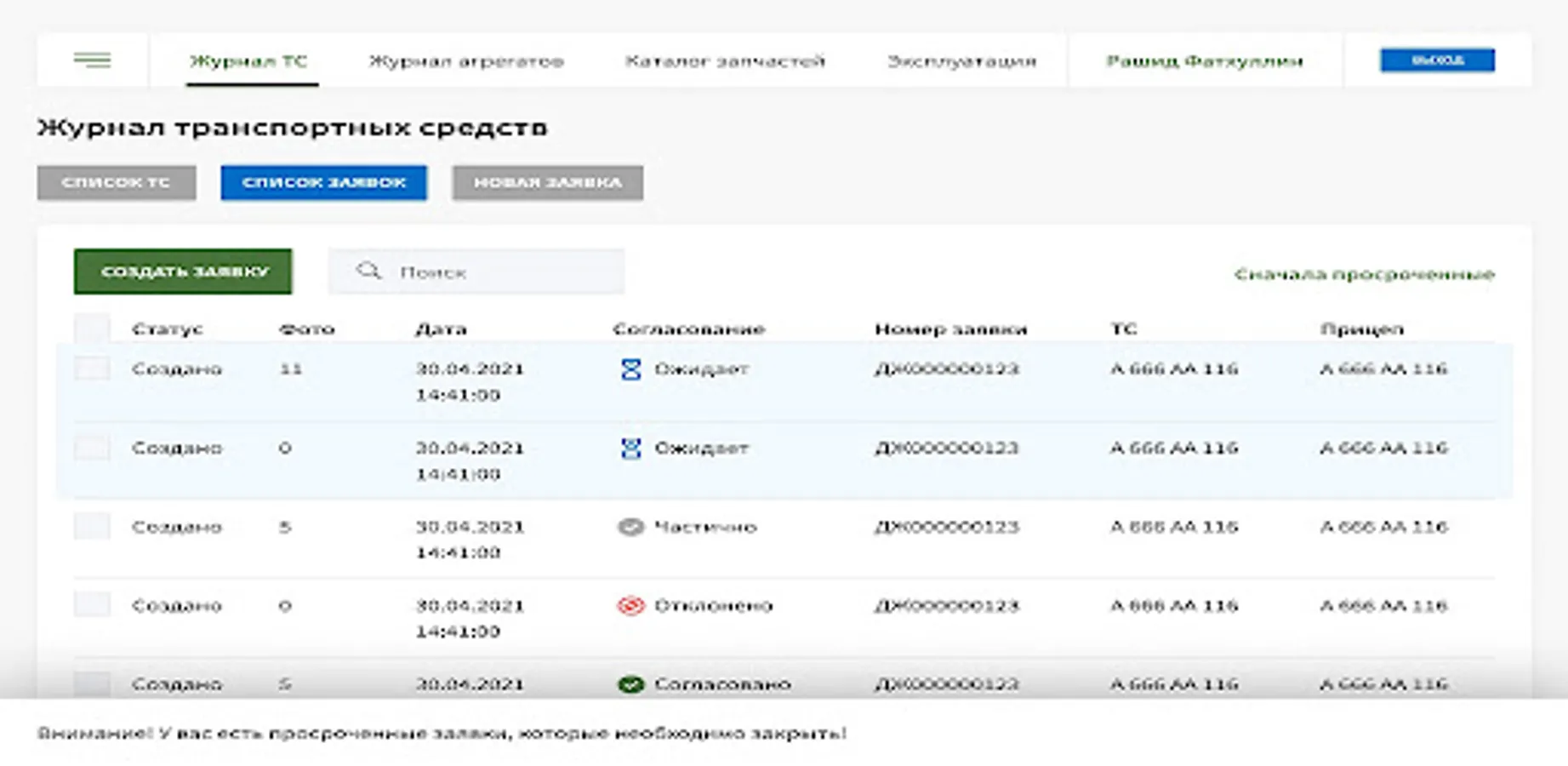
Task: Check the Частично row checkbox
Action: coord(92,526)
